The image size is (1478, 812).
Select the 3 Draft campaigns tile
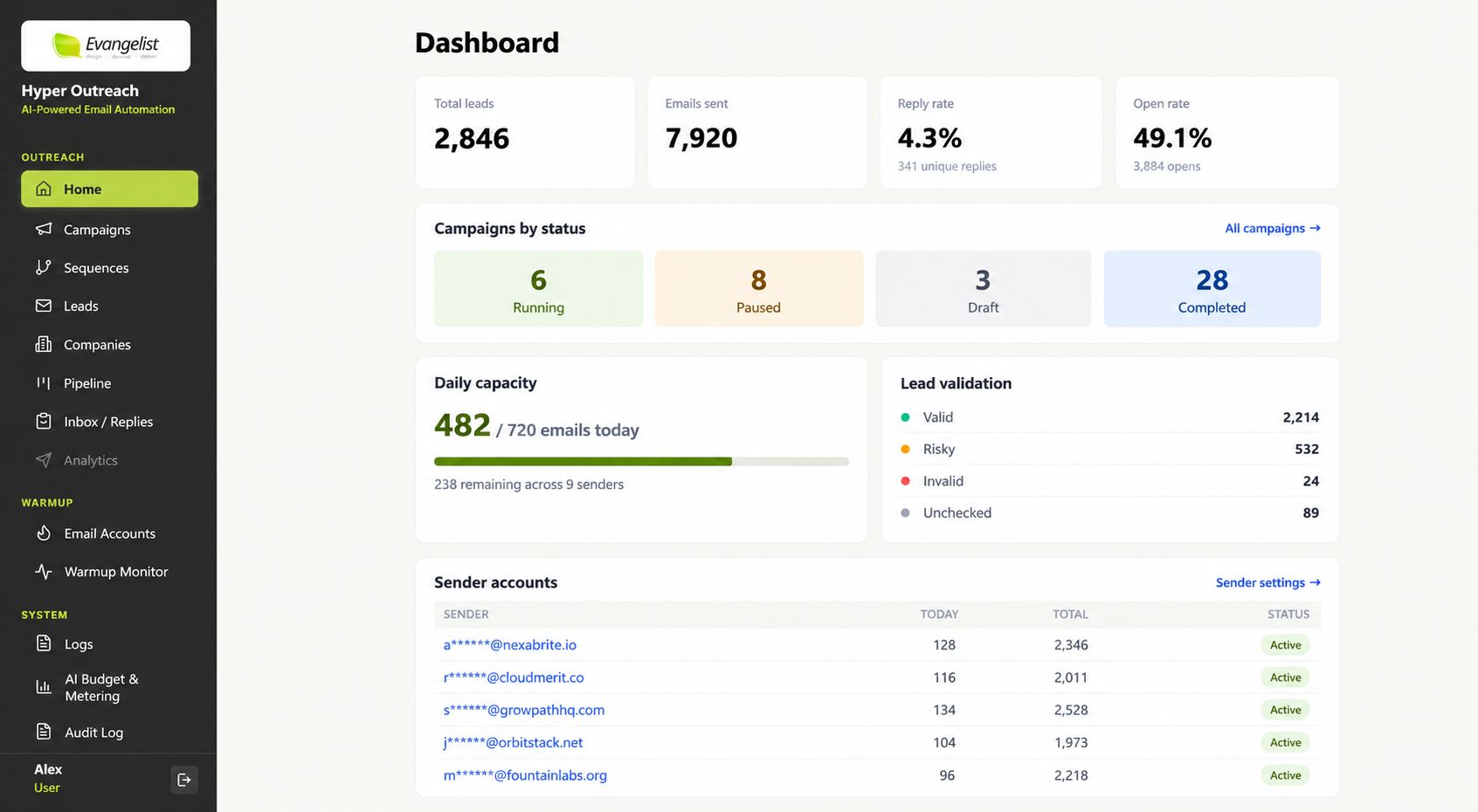pos(983,289)
